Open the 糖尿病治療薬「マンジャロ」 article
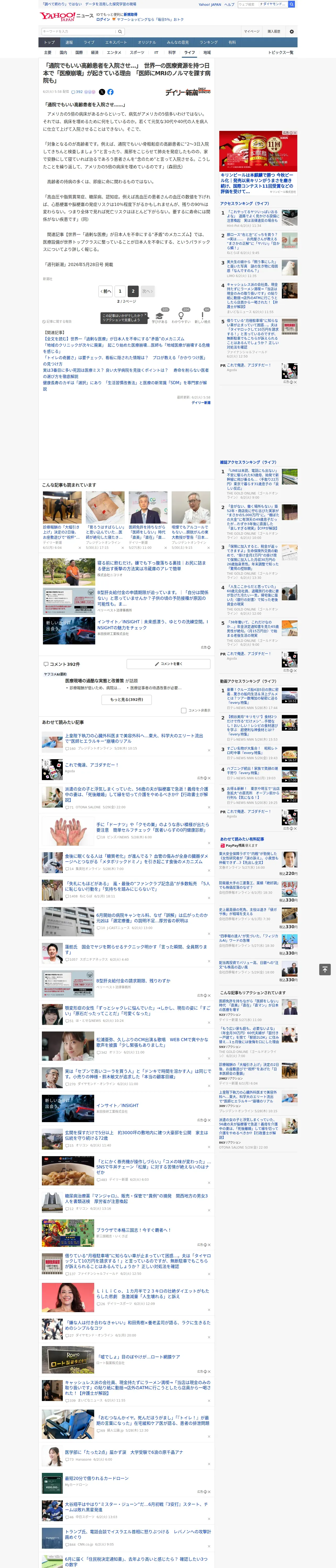This screenshot has width=336, height=1568. coord(136,1198)
